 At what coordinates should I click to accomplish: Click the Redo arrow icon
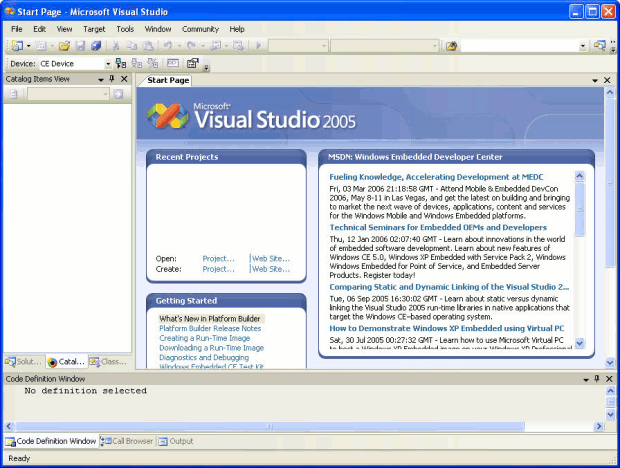(191, 46)
